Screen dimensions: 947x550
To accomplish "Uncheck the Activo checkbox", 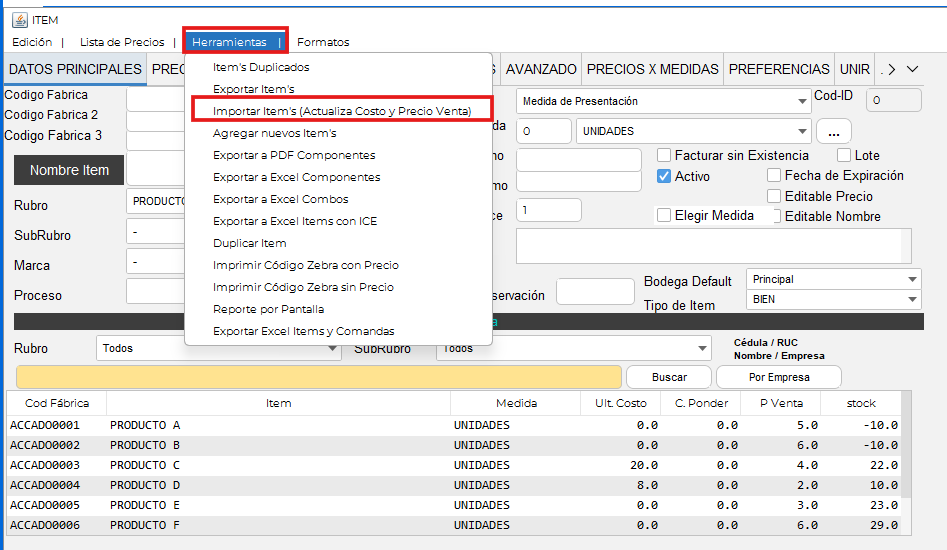I will [664, 176].
